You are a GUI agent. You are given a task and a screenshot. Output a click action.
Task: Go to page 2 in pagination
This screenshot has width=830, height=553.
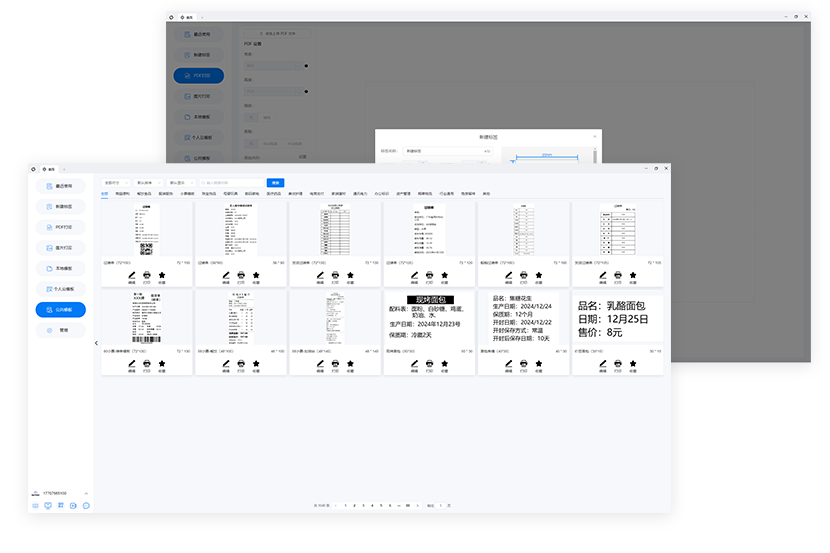point(353,506)
